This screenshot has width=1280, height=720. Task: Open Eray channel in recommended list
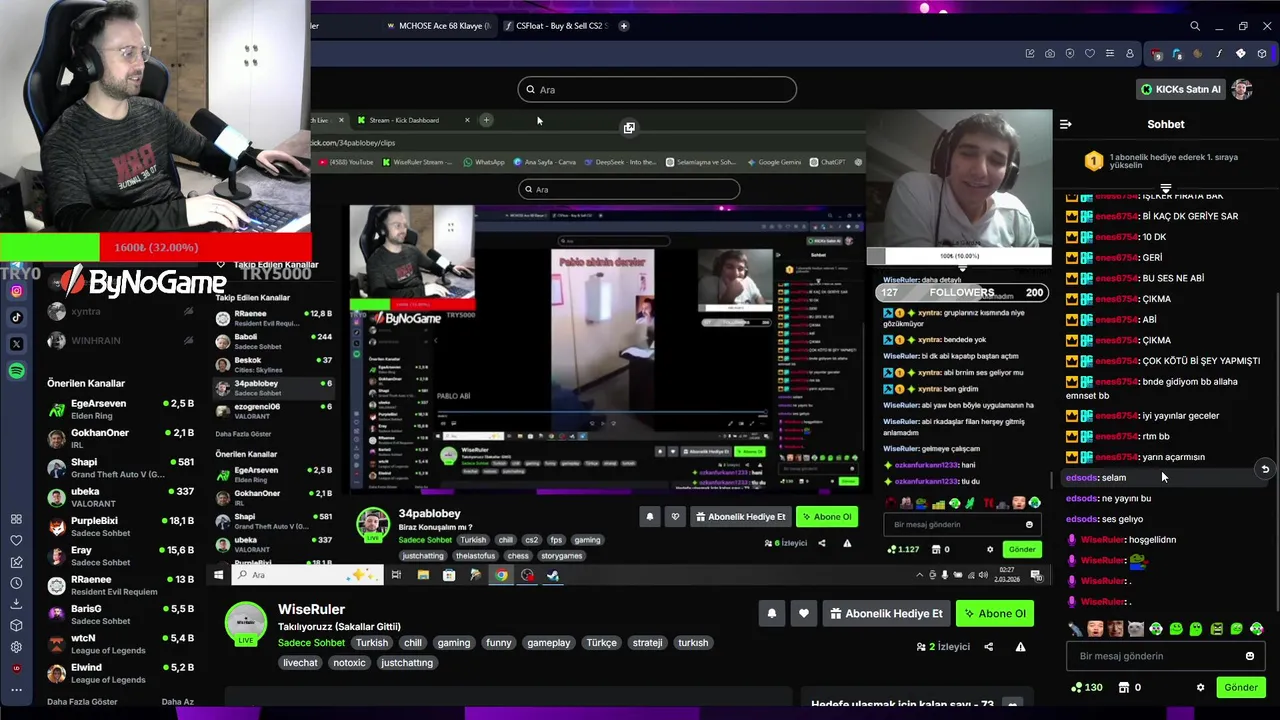coord(120,556)
